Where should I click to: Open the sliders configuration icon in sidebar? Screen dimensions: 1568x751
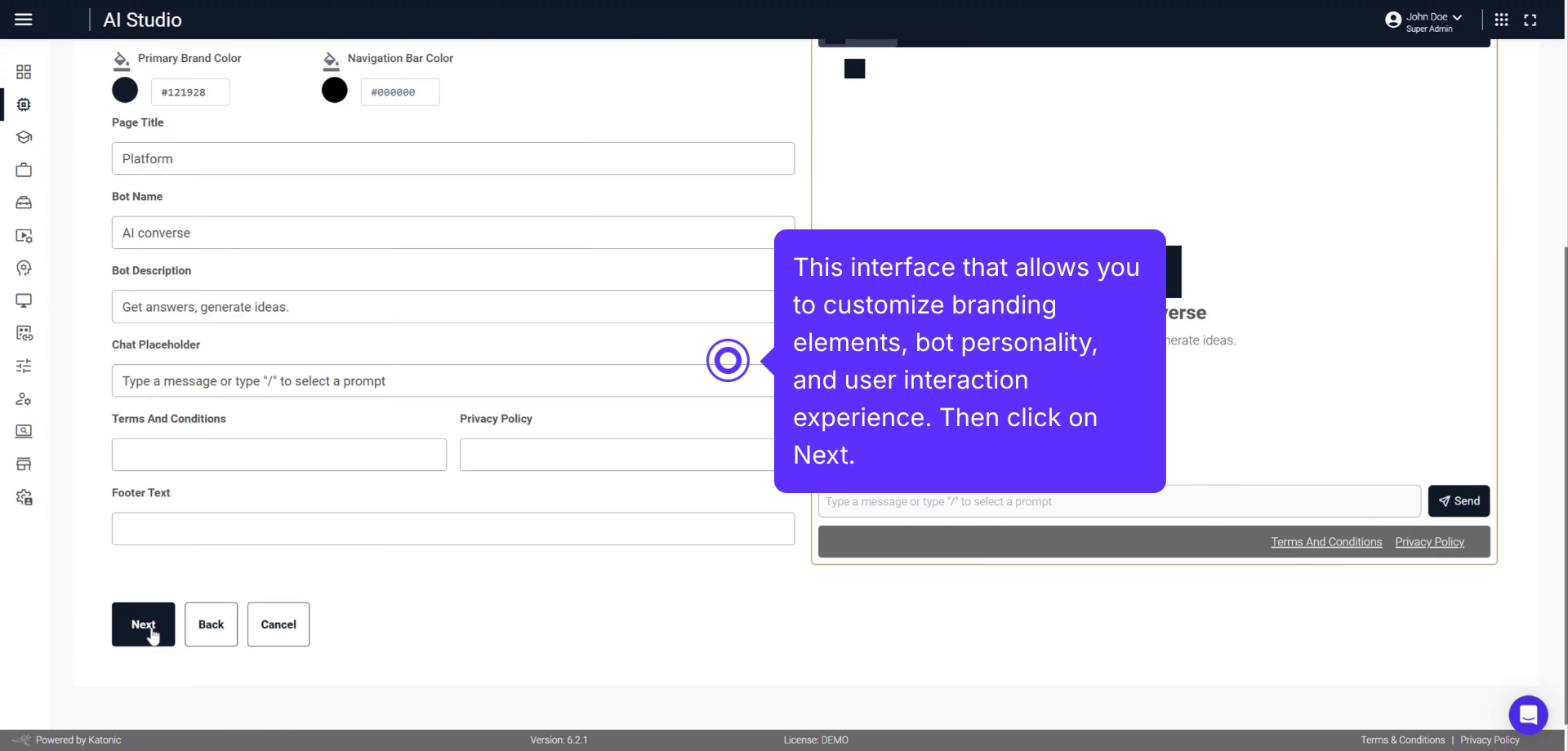coord(24,366)
